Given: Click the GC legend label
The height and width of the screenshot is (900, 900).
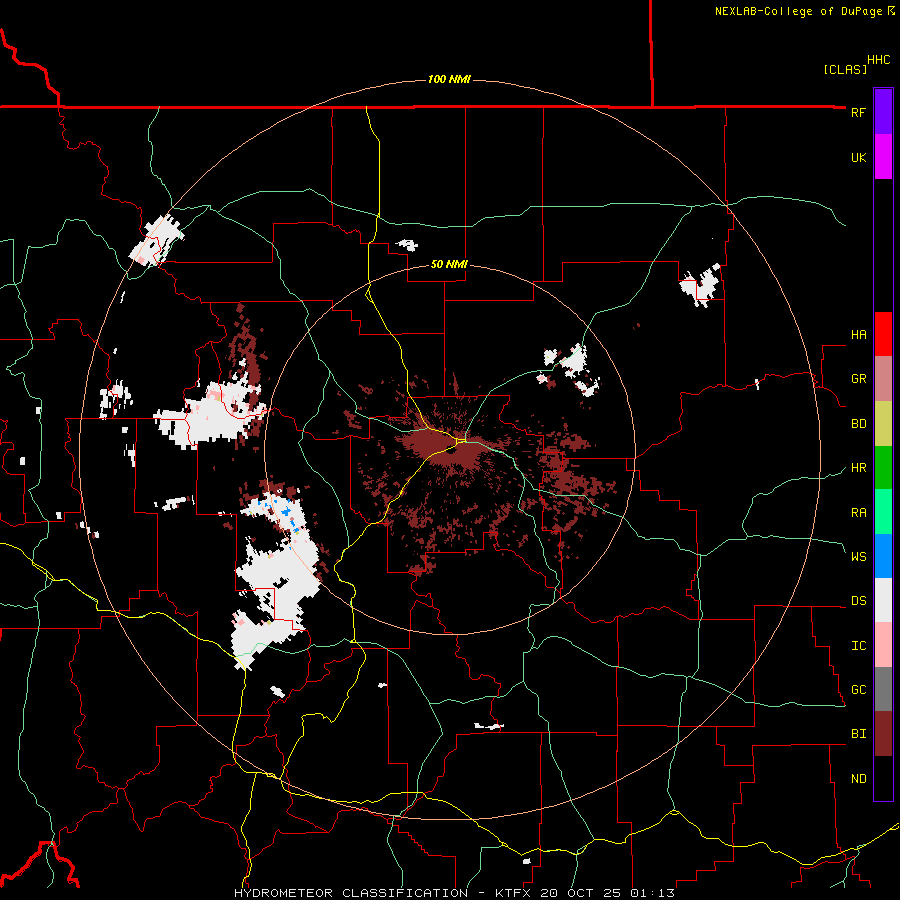Looking at the screenshot, I should click(858, 690).
